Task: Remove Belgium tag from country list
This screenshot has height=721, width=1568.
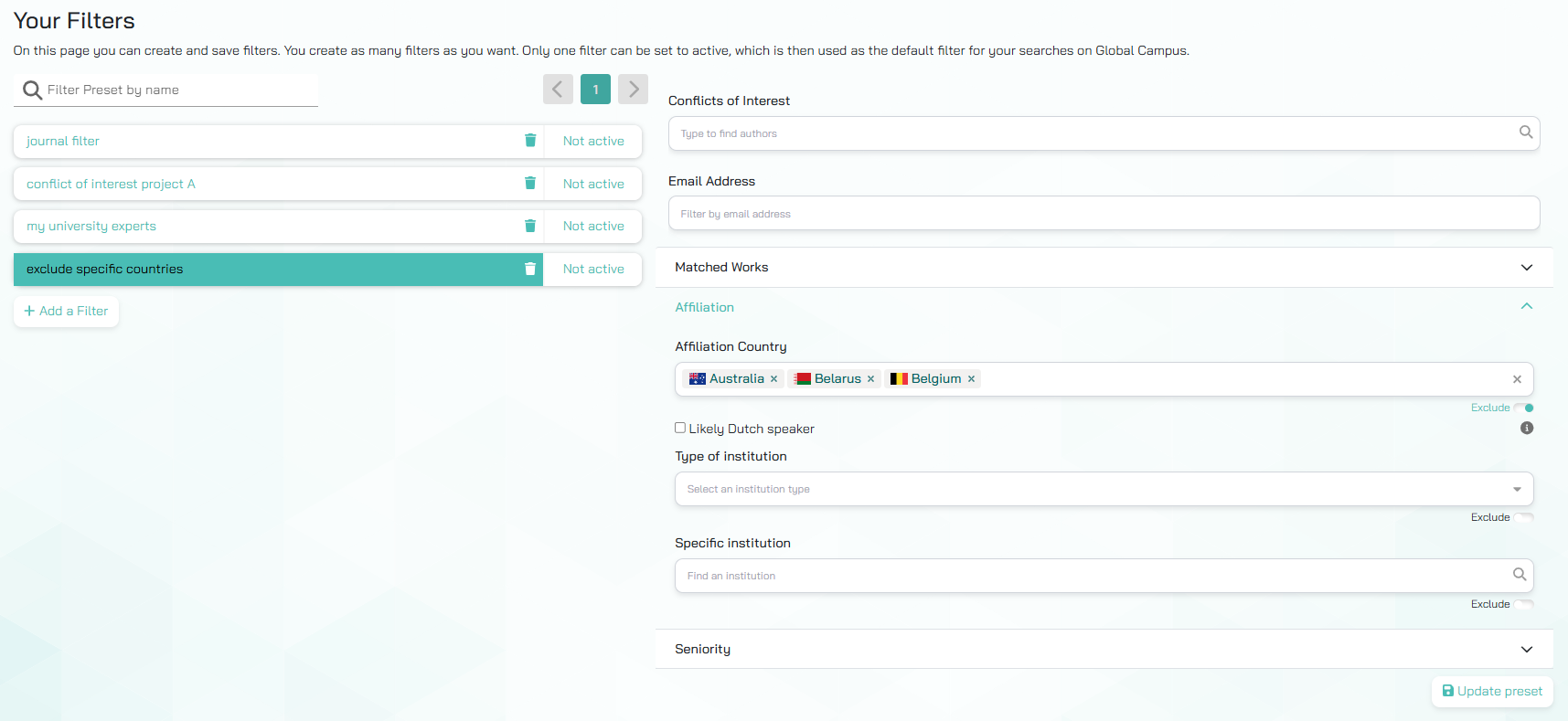Action: pos(971,379)
